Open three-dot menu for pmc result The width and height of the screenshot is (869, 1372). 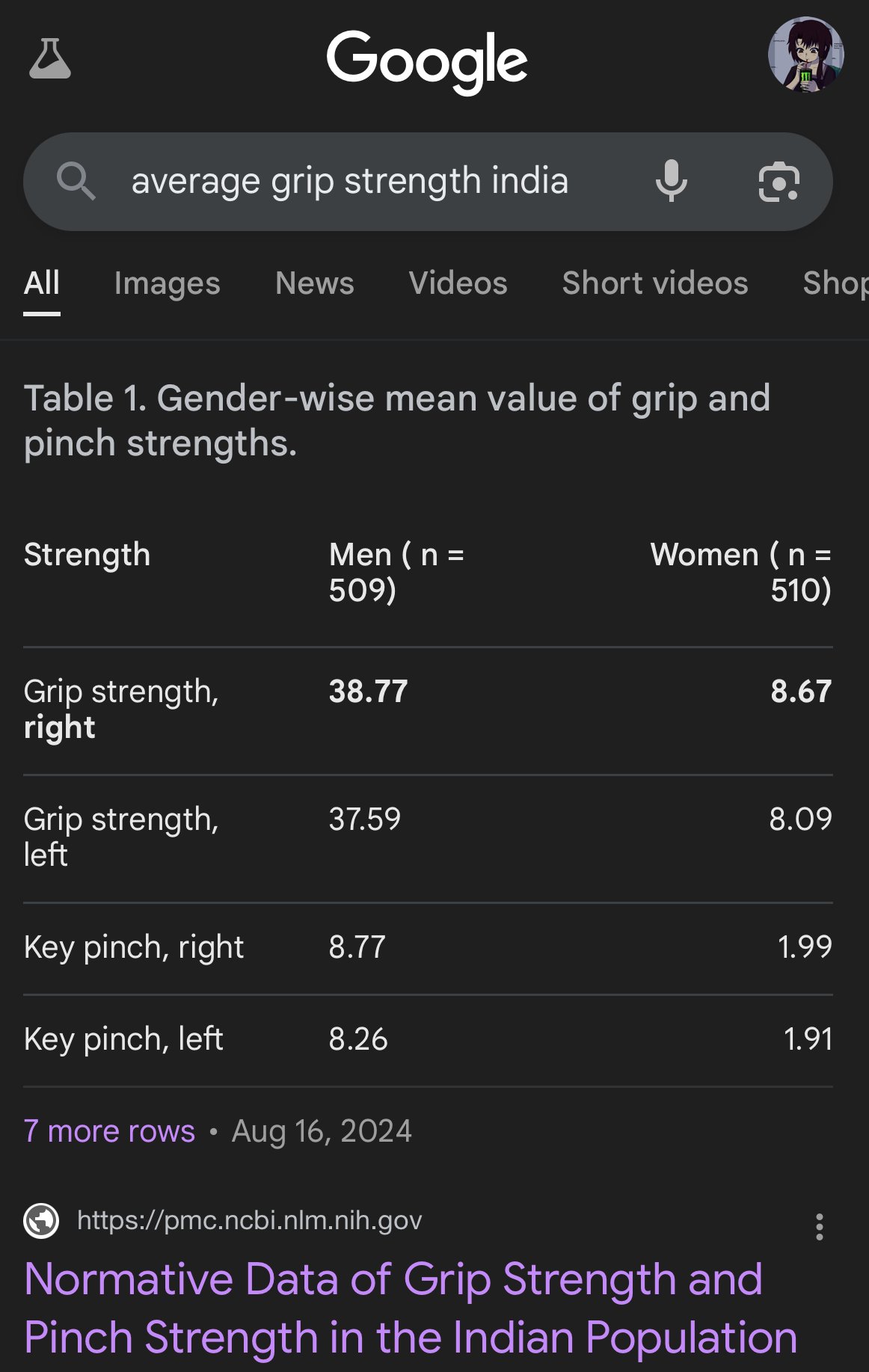(820, 1227)
